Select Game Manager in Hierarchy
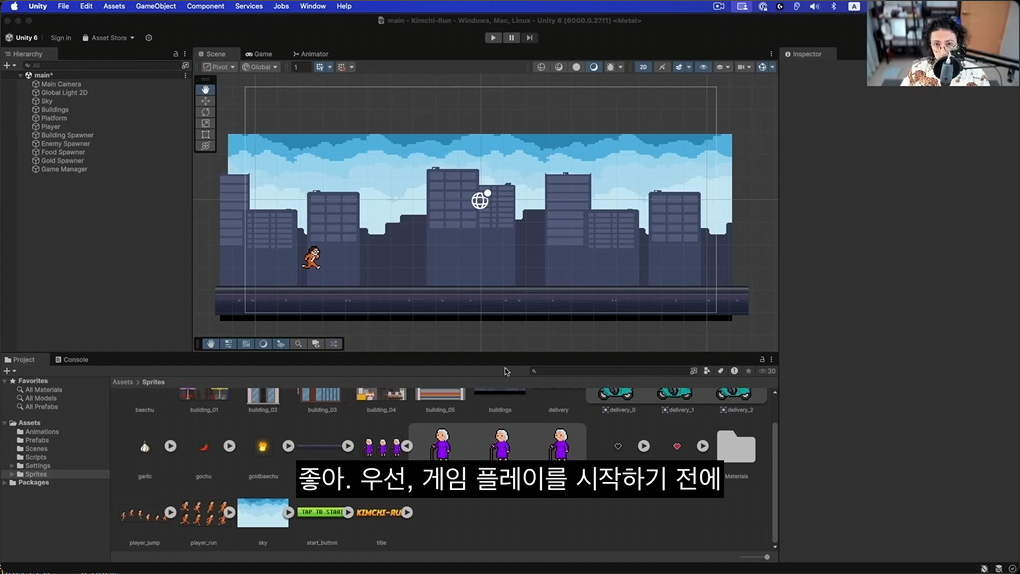 click(x=64, y=169)
